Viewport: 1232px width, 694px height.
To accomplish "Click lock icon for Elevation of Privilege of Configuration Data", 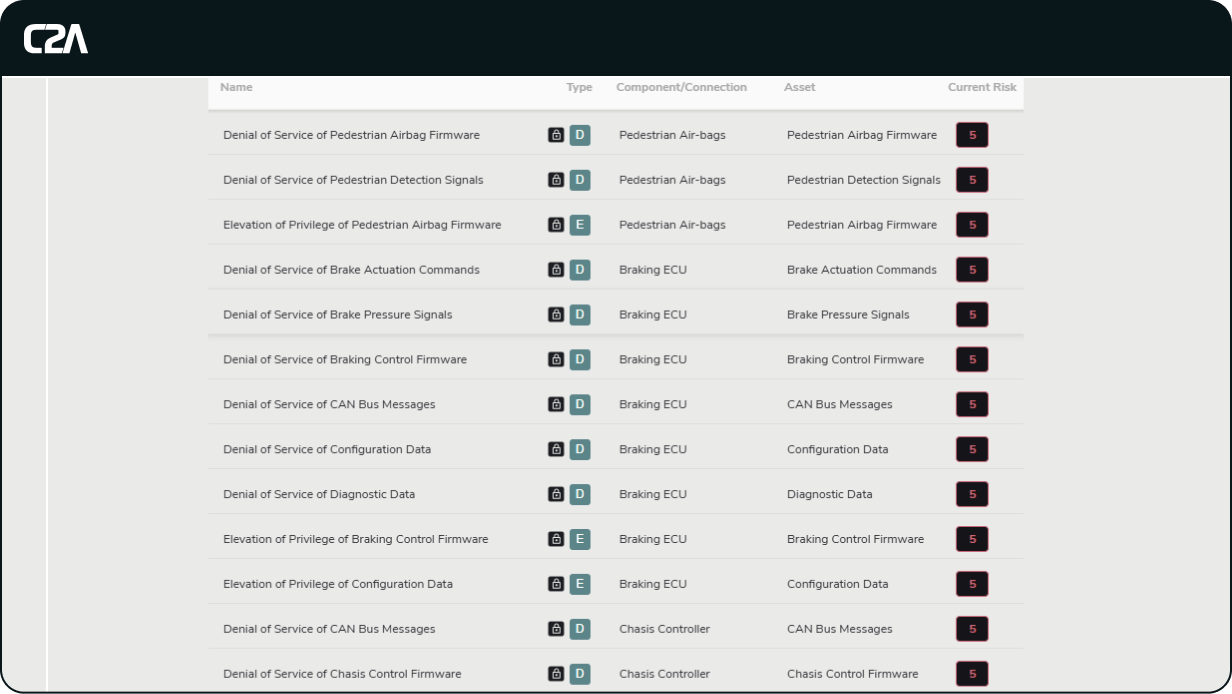I will (x=556, y=584).
